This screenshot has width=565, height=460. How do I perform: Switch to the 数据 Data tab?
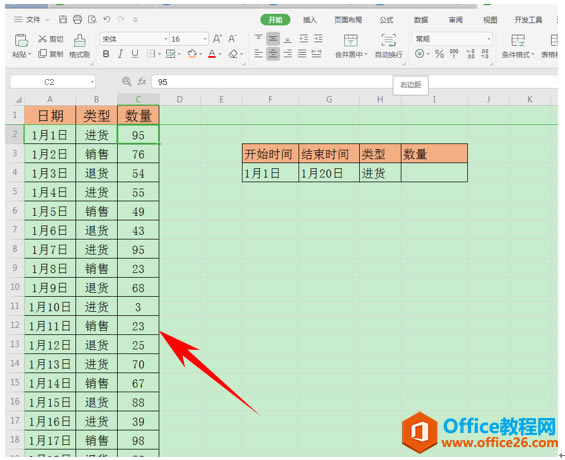pyautogui.click(x=421, y=20)
